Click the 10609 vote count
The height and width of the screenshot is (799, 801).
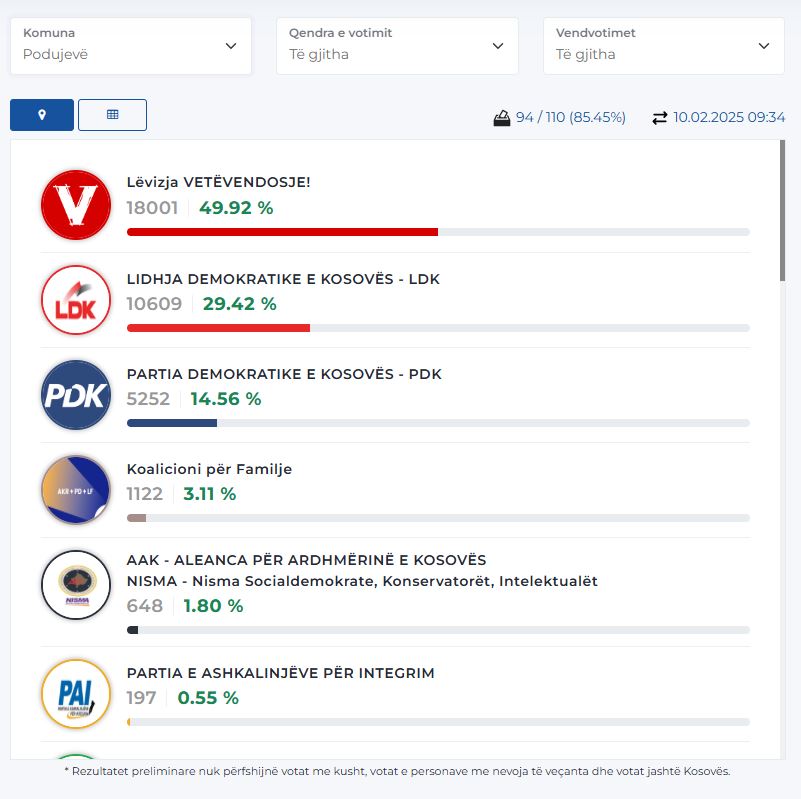154,304
